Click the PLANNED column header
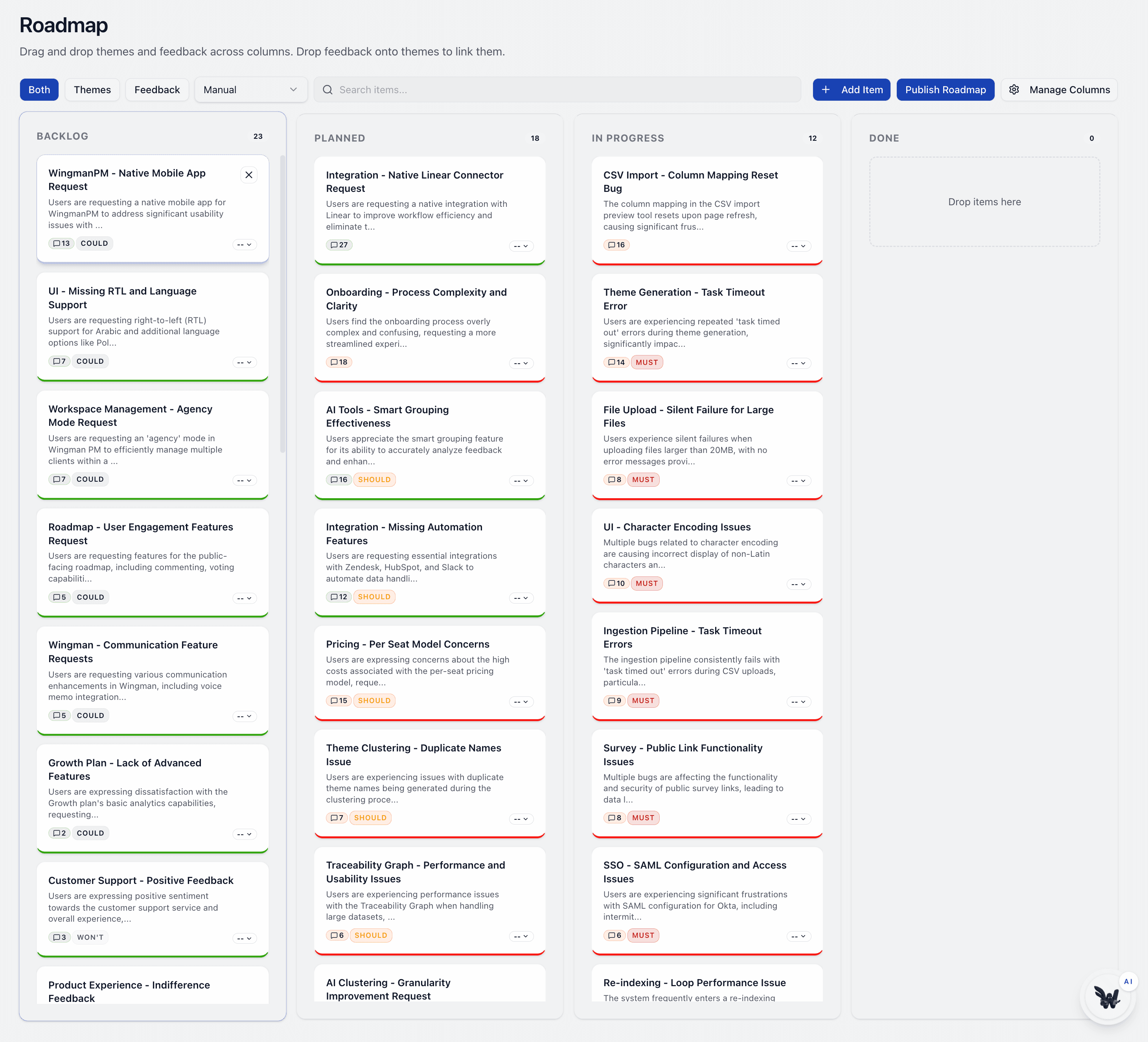Image resolution: width=1148 pixels, height=1042 pixels. coord(340,138)
